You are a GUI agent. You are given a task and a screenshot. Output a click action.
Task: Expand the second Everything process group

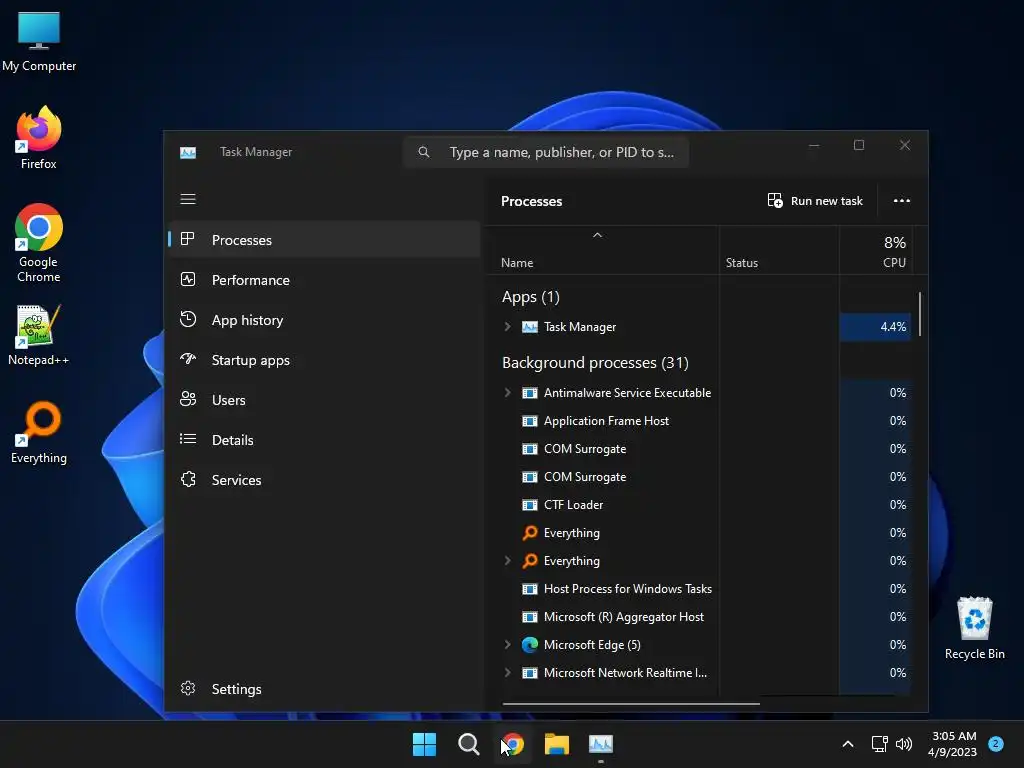507,560
